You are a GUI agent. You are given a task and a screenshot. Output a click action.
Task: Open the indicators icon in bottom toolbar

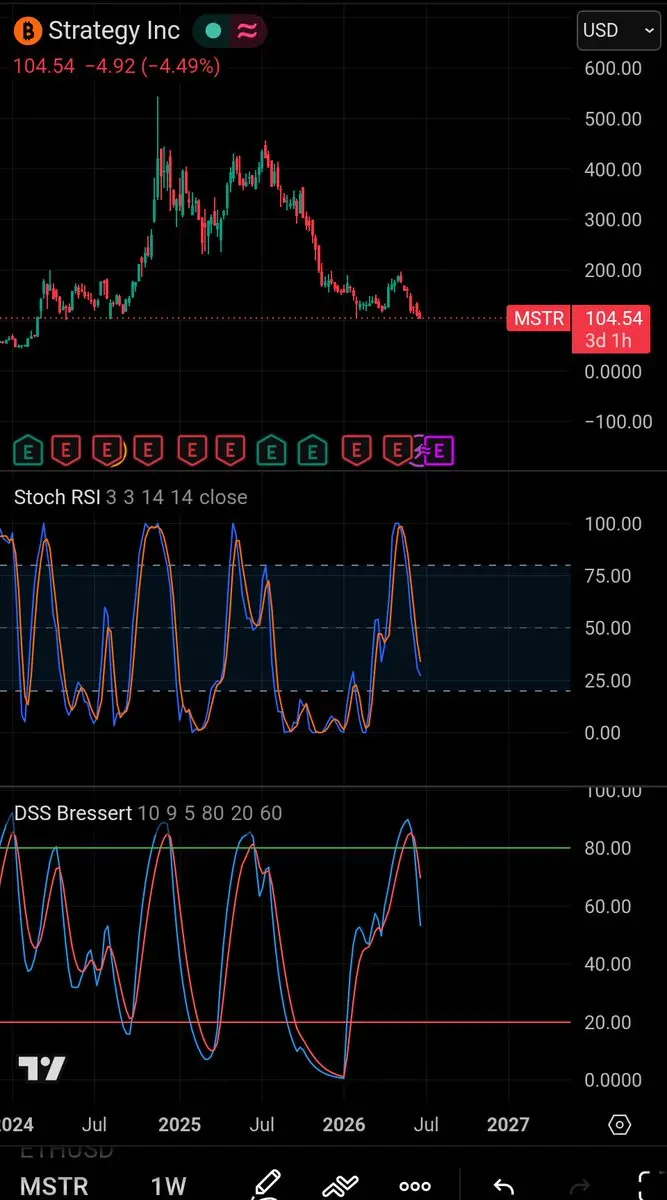point(340,1187)
